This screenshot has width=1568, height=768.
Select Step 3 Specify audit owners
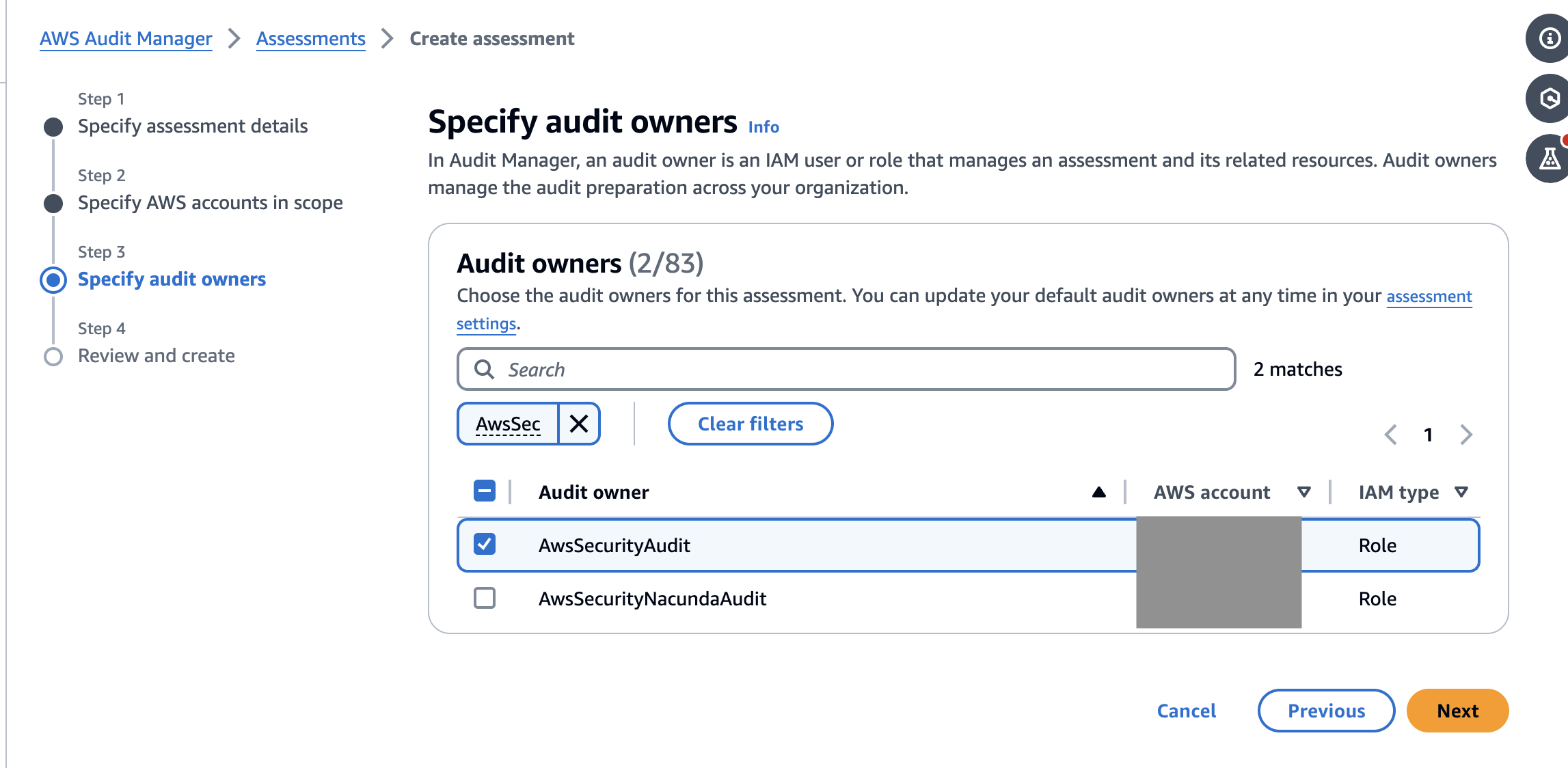(x=172, y=279)
